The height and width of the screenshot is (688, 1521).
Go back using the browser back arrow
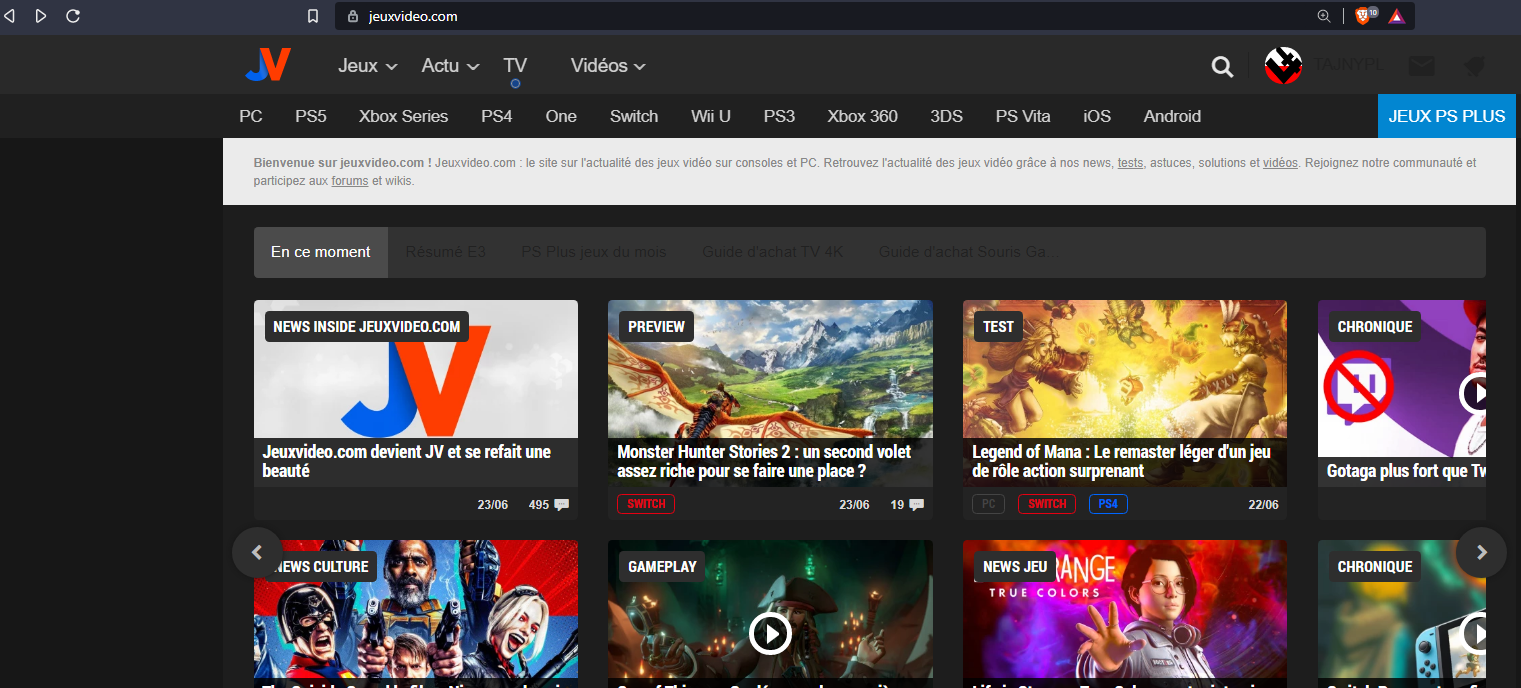pyautogui.click(x=10, y=16)
